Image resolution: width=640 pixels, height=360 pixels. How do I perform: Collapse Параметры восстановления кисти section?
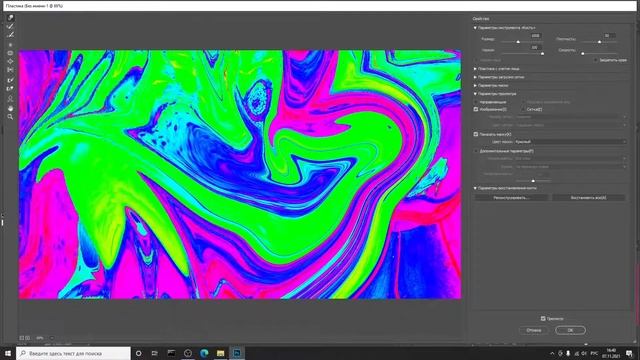(x=475, y=188)
